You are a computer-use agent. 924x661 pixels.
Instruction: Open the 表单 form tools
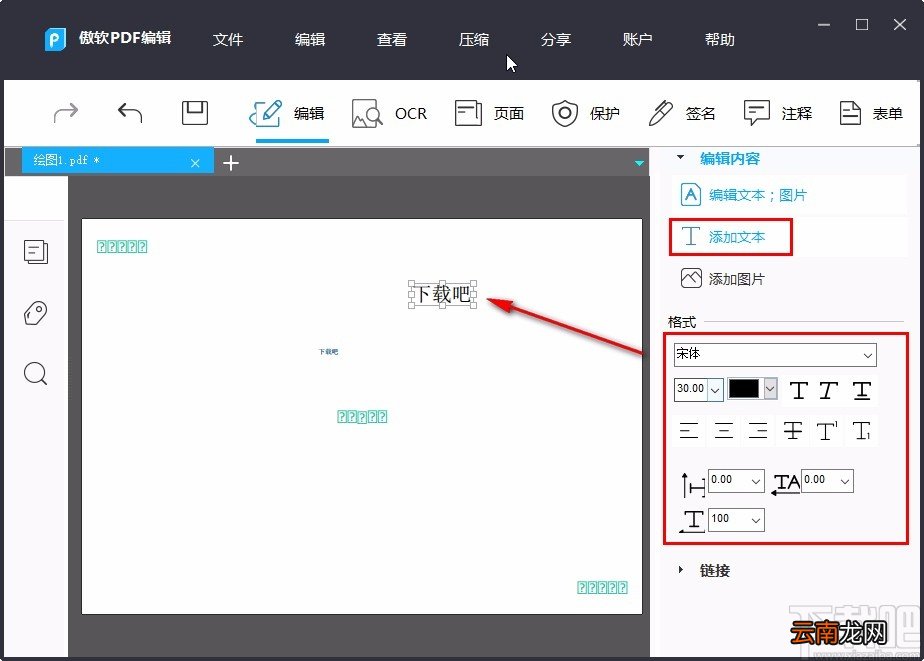tap(871, 113)
